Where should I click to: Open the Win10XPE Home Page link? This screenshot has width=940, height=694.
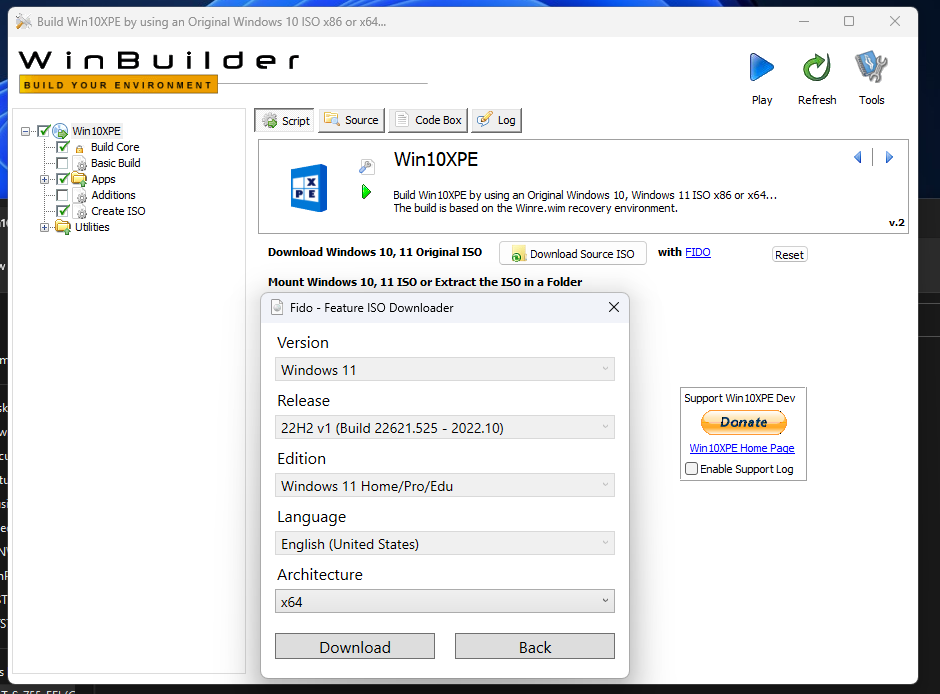(742, 448)
